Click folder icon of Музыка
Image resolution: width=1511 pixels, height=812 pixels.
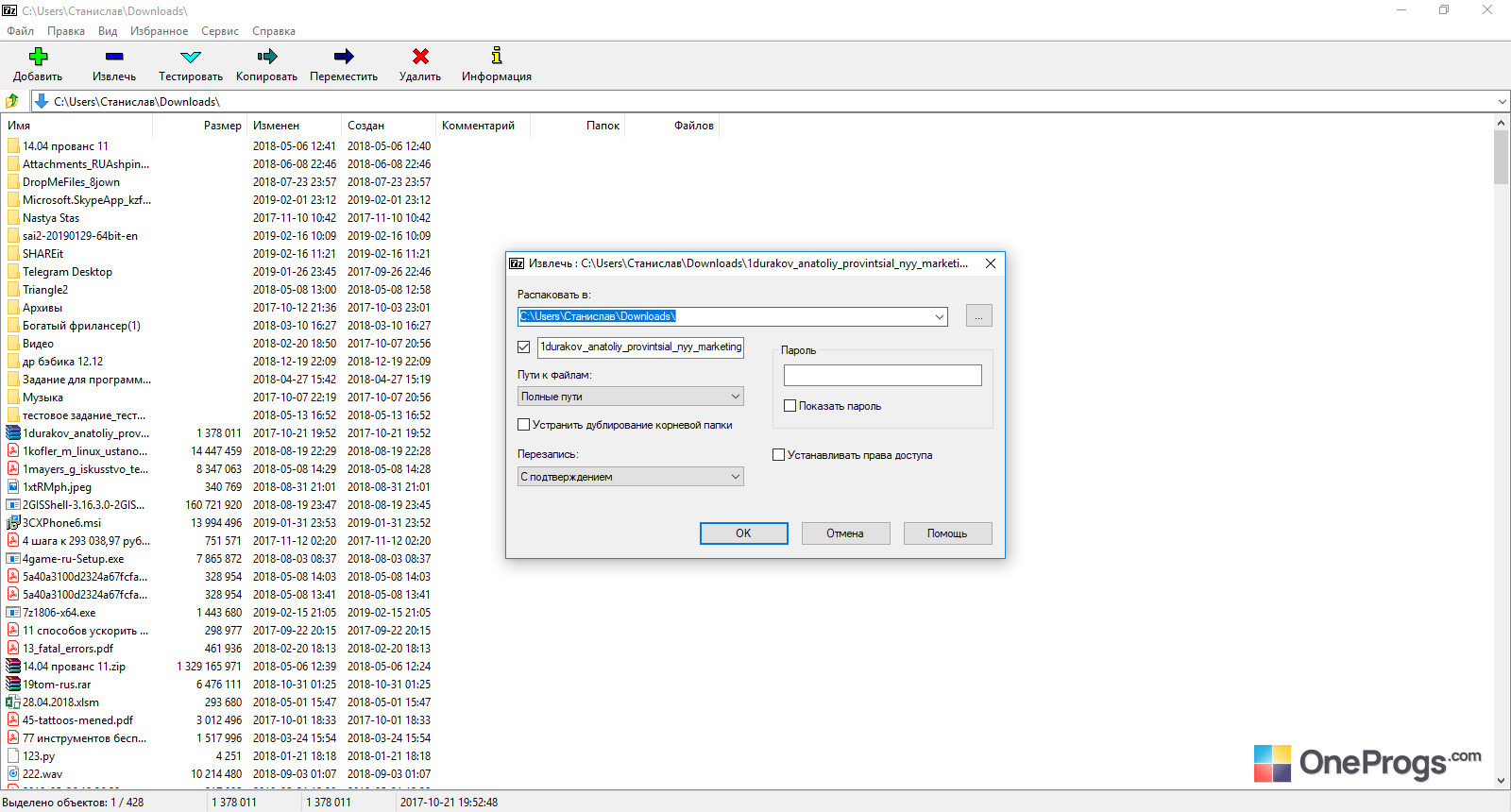point(13,398)
